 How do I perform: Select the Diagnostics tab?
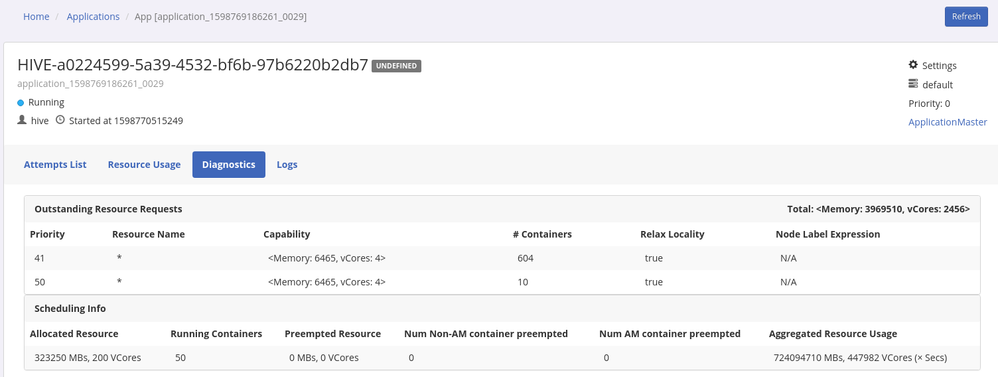[228, 164]
